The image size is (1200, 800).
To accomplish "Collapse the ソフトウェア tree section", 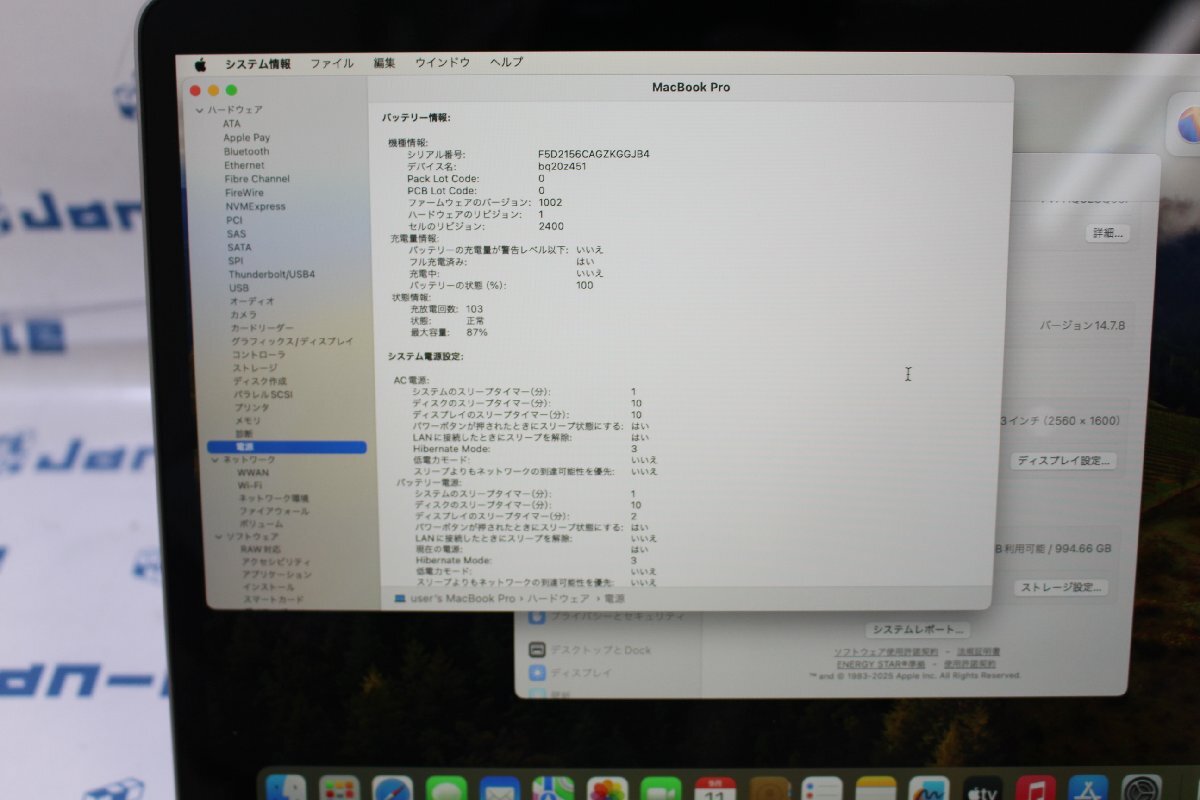I will [x=218, y=537].
